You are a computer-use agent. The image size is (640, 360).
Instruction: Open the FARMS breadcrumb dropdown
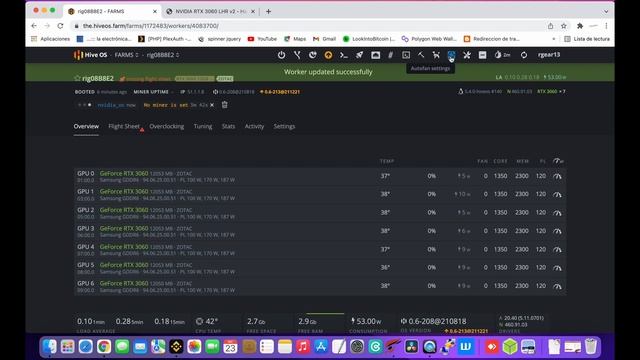(x=127, y=55)
